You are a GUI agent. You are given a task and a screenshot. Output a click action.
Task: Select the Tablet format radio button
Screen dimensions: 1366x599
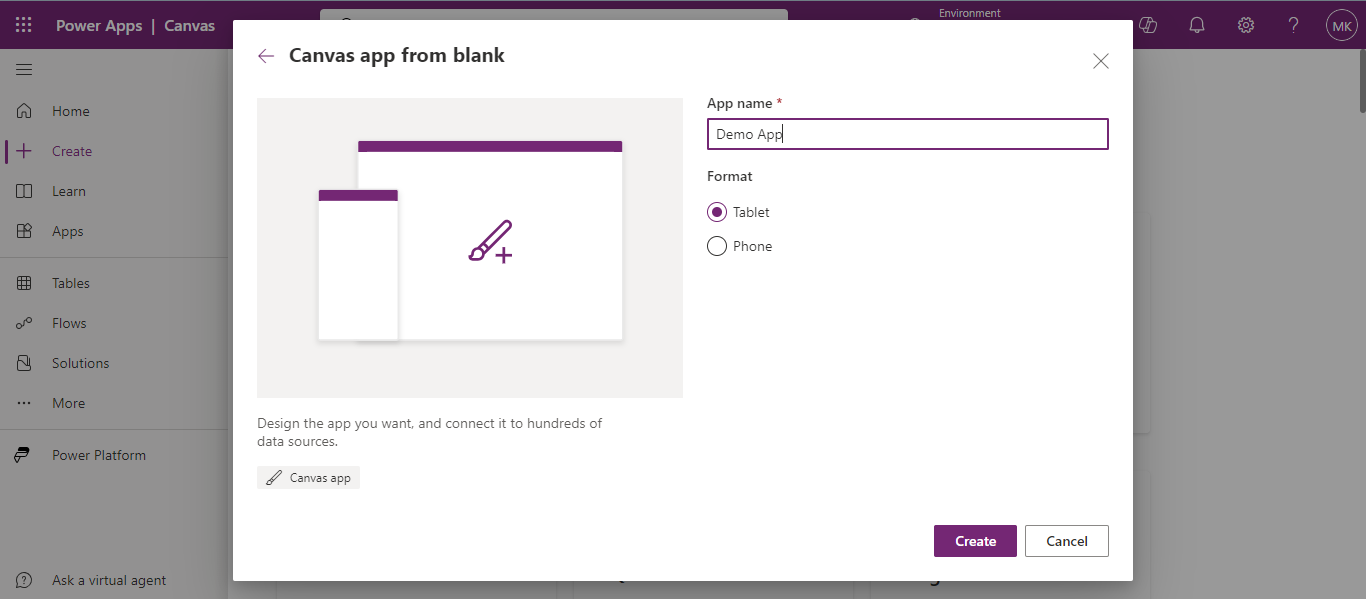717,212
